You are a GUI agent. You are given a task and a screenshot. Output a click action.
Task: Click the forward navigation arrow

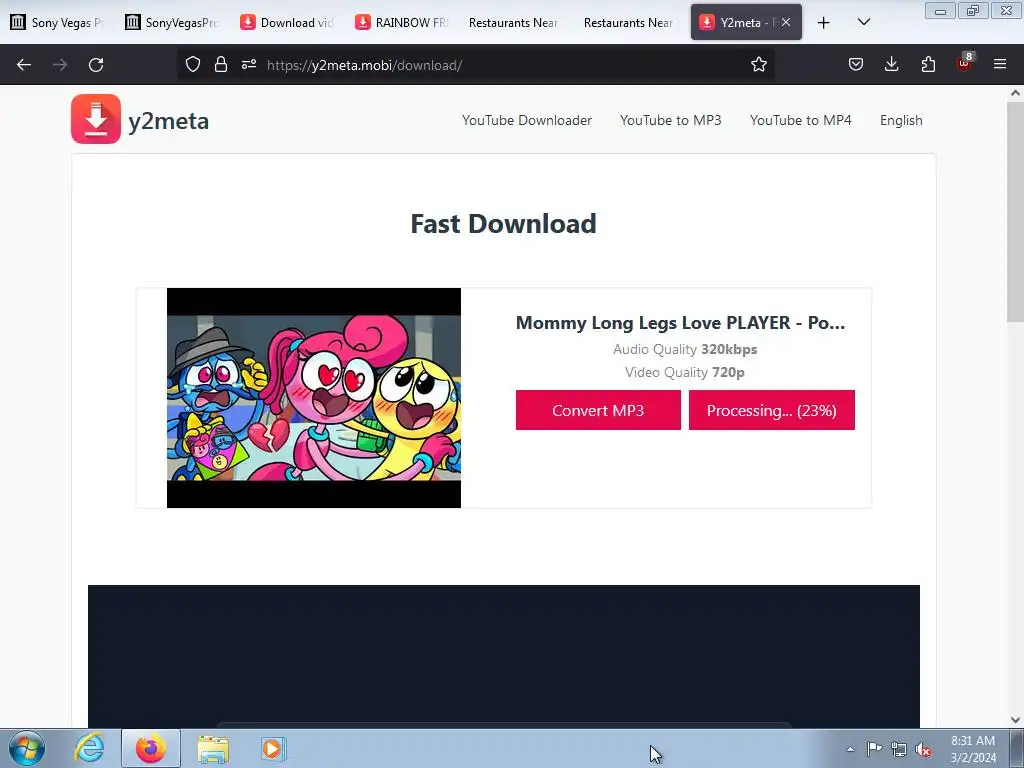[x=60, y=65]
